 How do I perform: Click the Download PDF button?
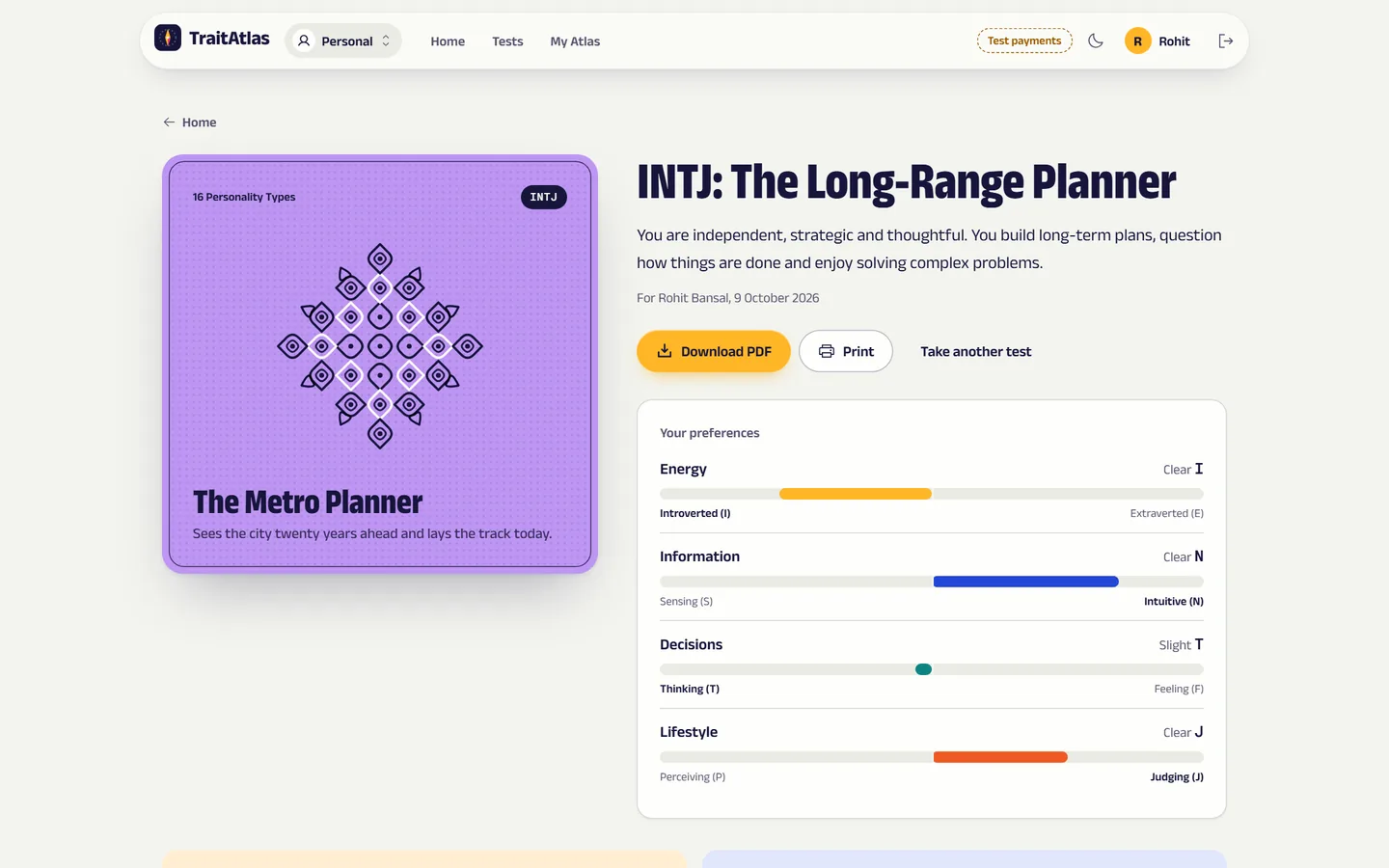click(714, 351)
